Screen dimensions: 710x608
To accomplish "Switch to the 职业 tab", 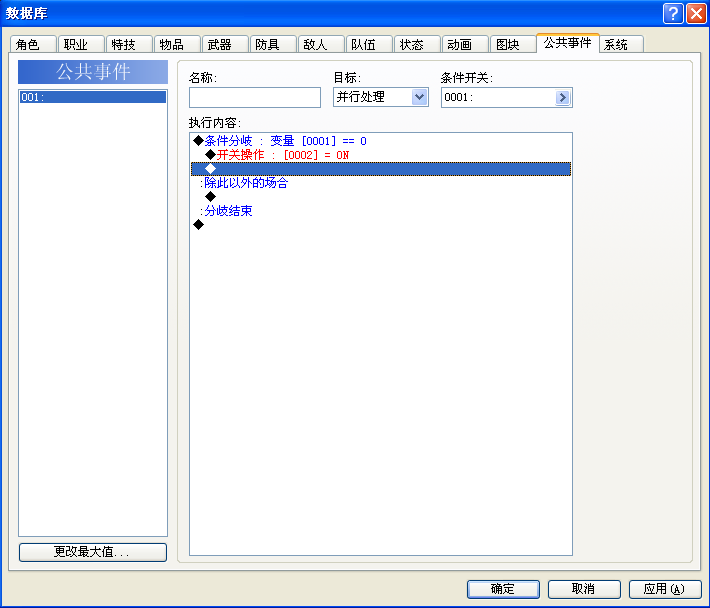I will 81,44.
